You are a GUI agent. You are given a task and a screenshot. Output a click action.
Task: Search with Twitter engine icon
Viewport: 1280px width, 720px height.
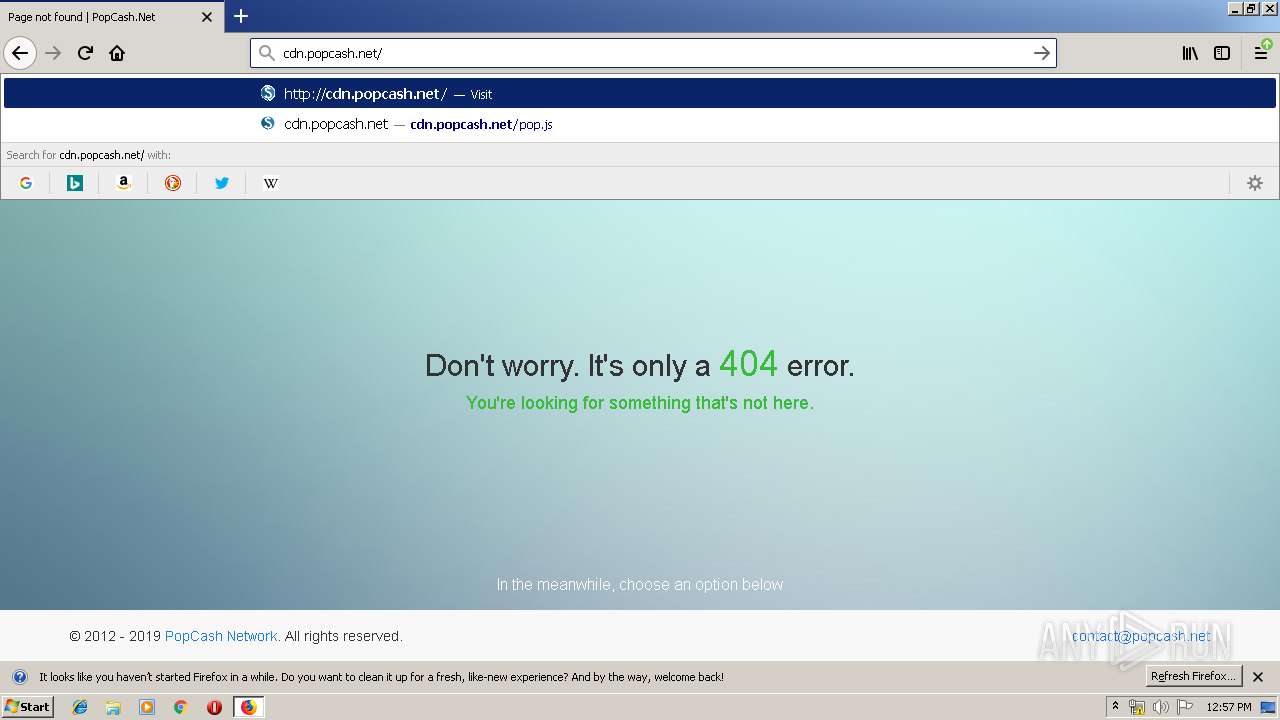pos(222,183)
